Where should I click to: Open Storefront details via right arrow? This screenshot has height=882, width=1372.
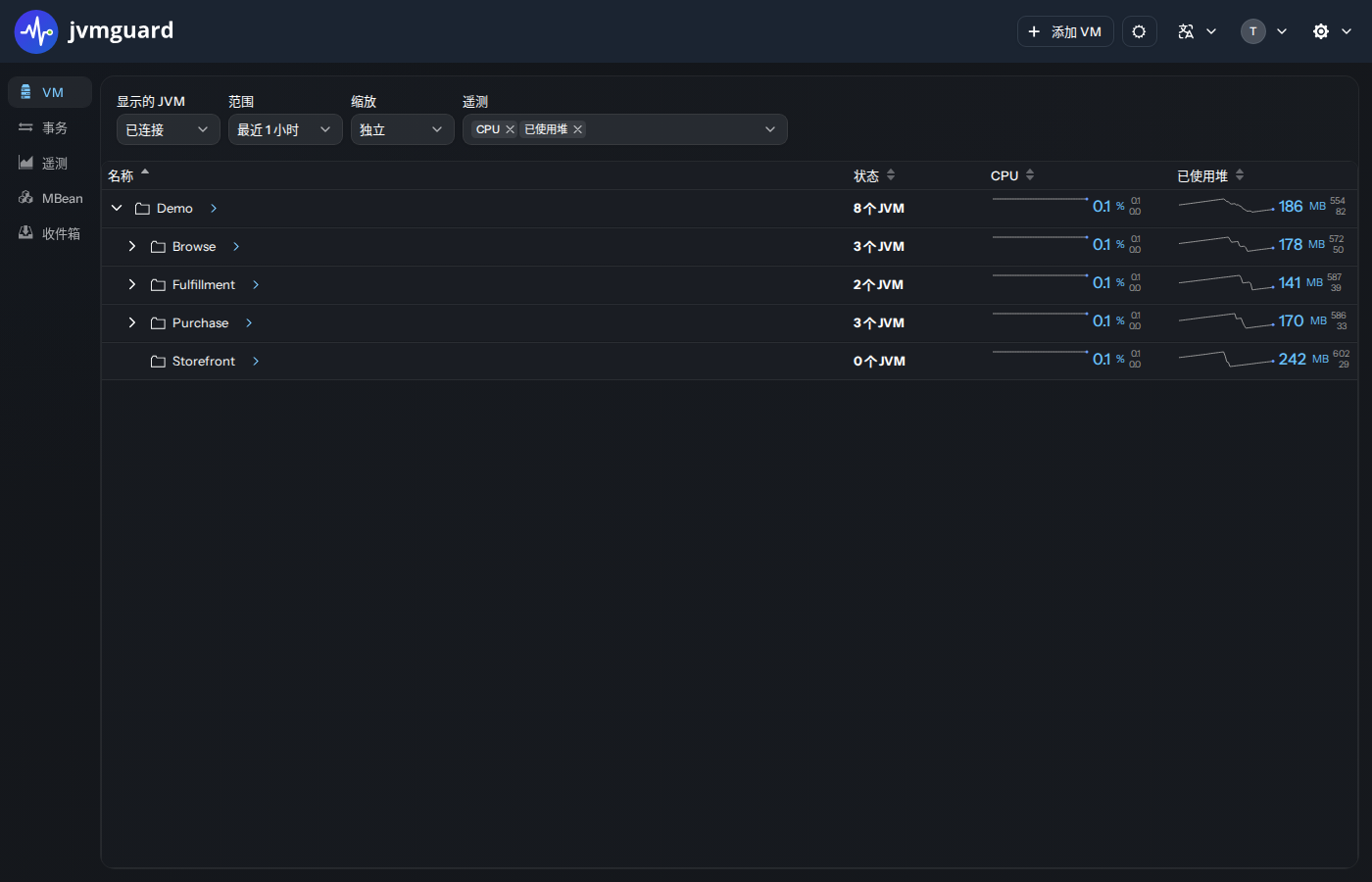tap(256, 361)
